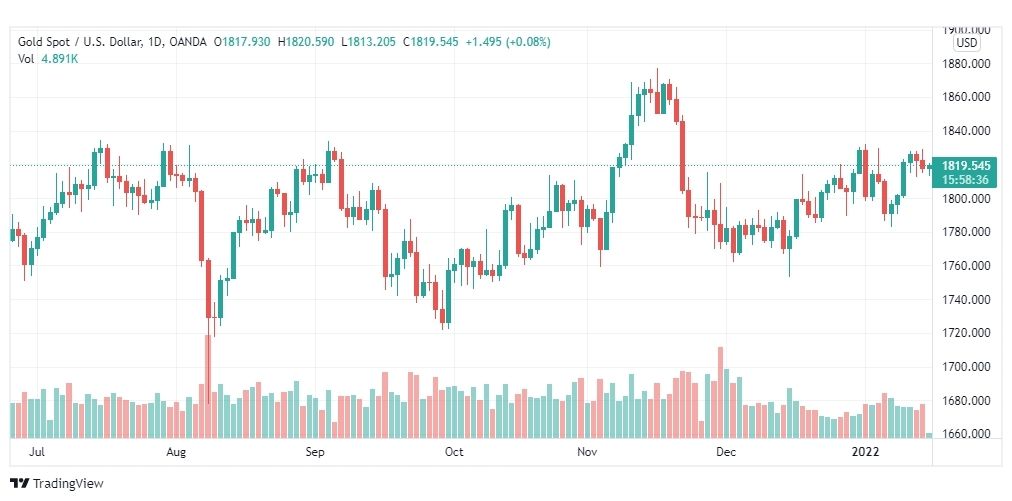Click the close value C1819.545 in header
Image resolution: width=1012 pixels, height=501 pixels.
[430, 42]
